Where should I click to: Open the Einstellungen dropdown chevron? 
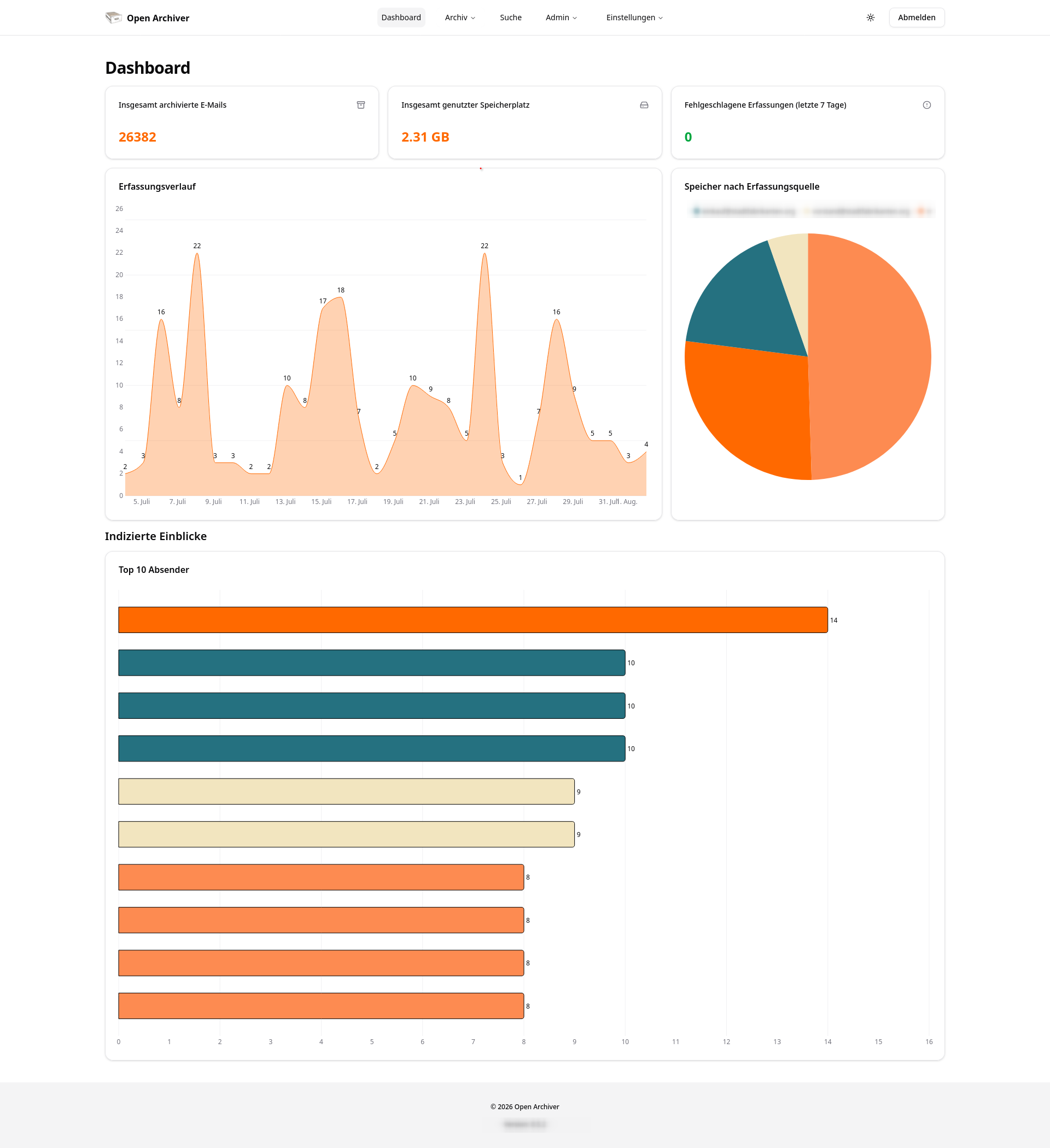click(660, 18)
